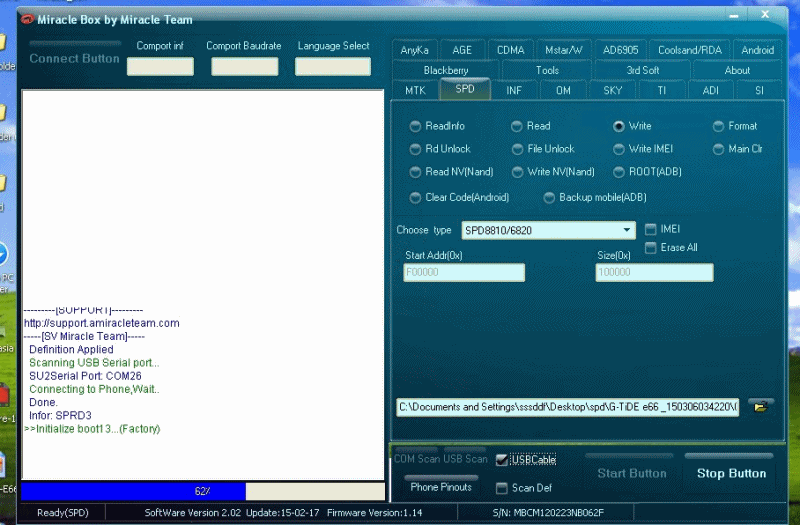Image resolution: width=800 pixels, height=525 pixels.
Task: Click the 62% progress bar
Action: tap(203, 491)
